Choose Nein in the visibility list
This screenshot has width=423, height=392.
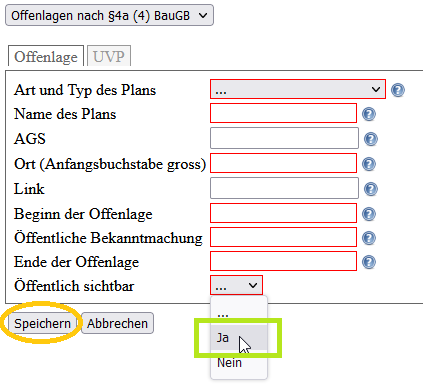(239, 363)
